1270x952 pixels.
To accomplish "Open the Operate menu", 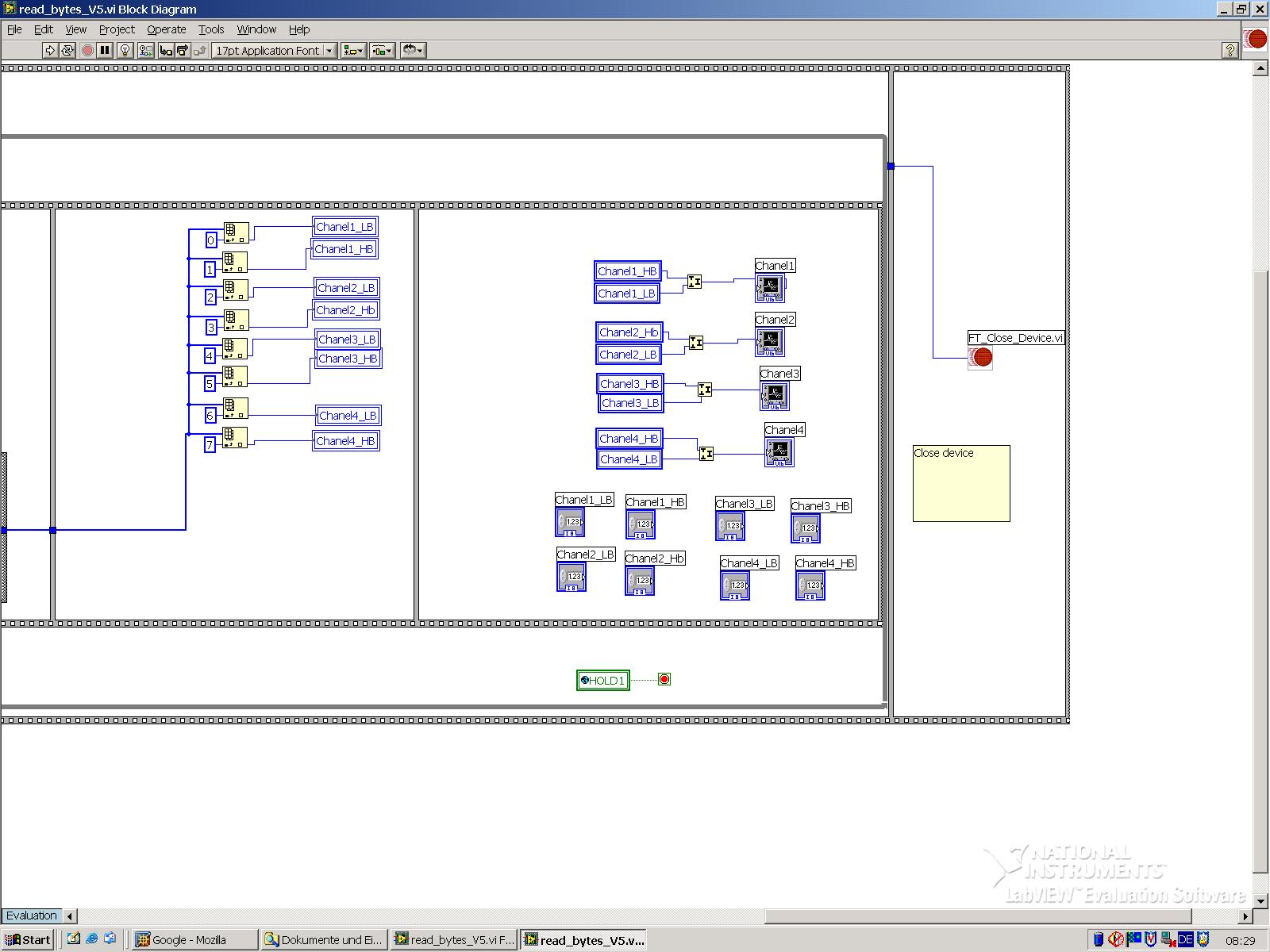I will tap(166, 29).
